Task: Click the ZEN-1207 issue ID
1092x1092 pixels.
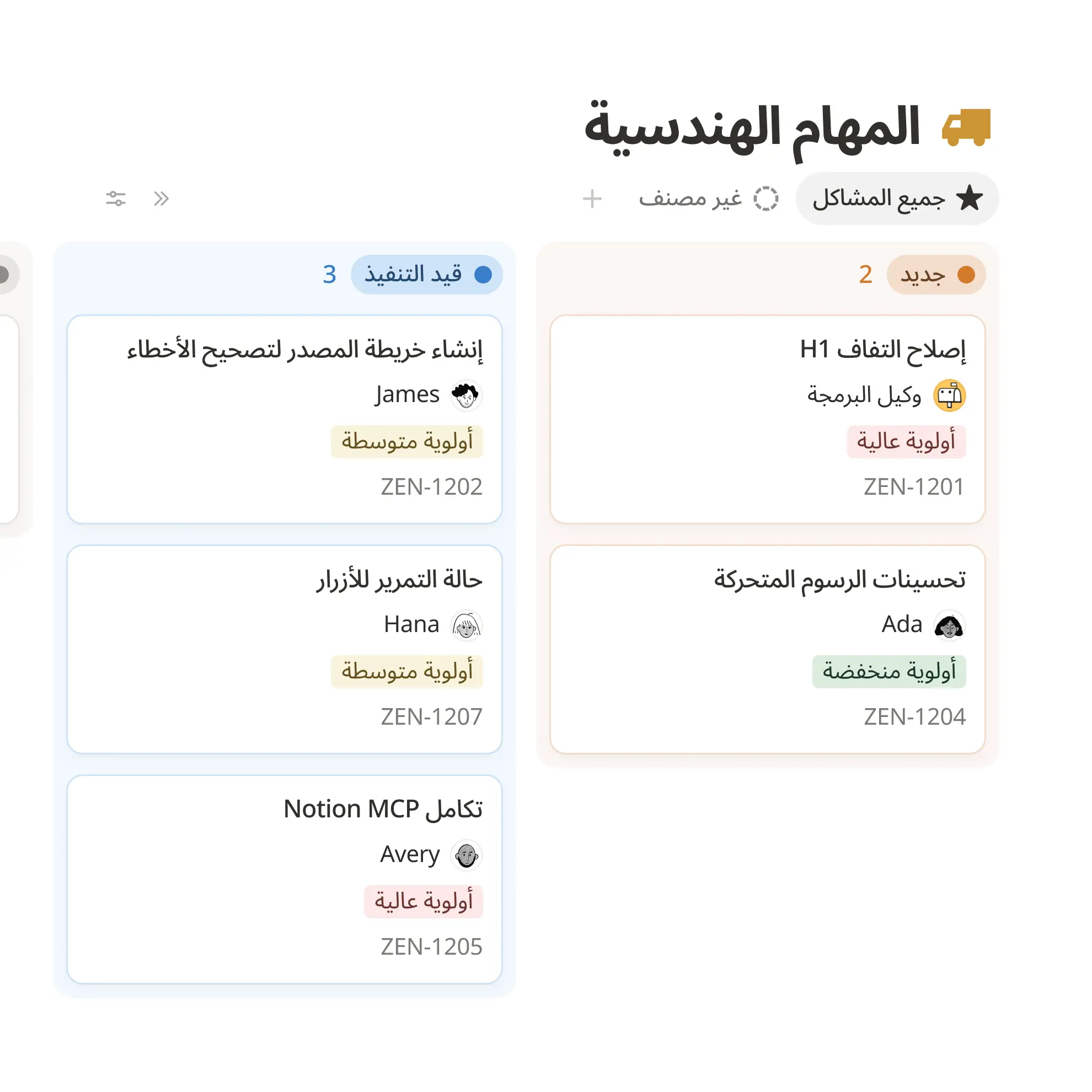Action: [x=431, y=717]
